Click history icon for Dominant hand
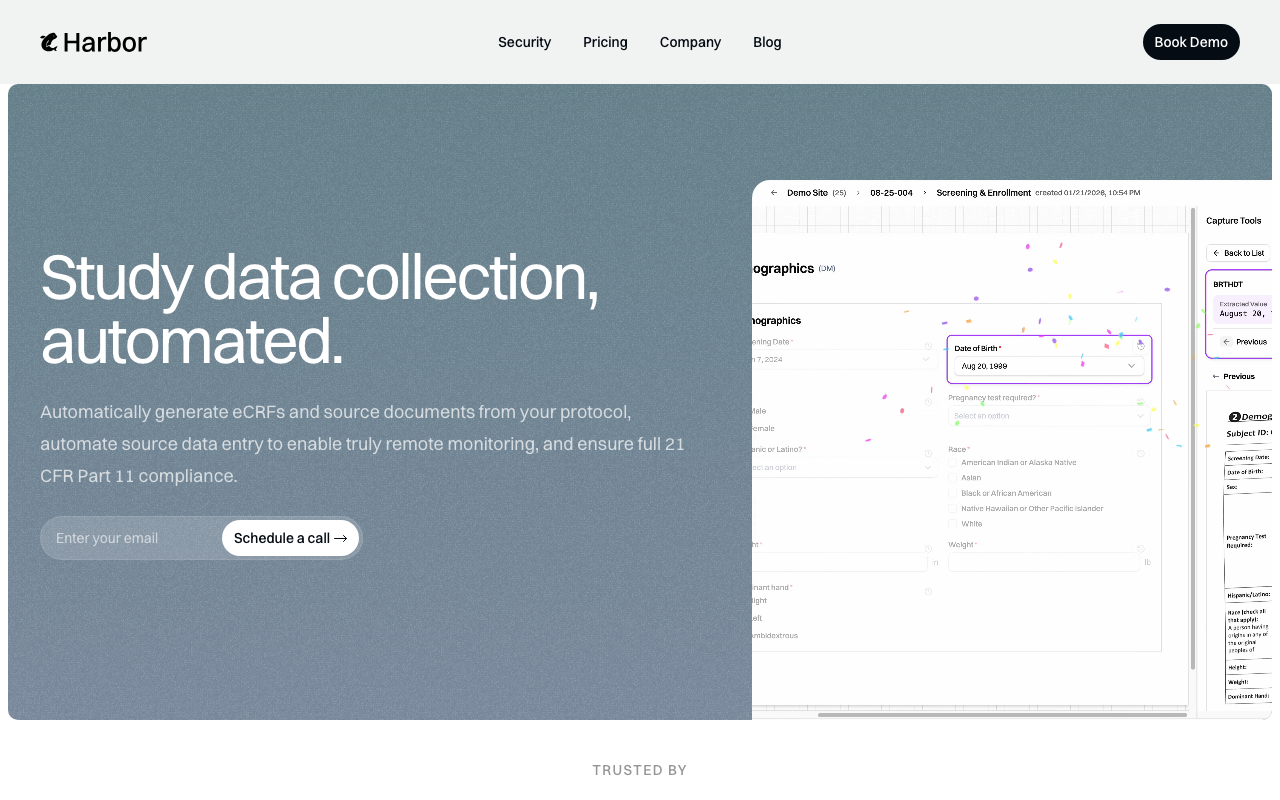Image resolution: width=1280 pixels, height=800 pixels. point(928,591)
